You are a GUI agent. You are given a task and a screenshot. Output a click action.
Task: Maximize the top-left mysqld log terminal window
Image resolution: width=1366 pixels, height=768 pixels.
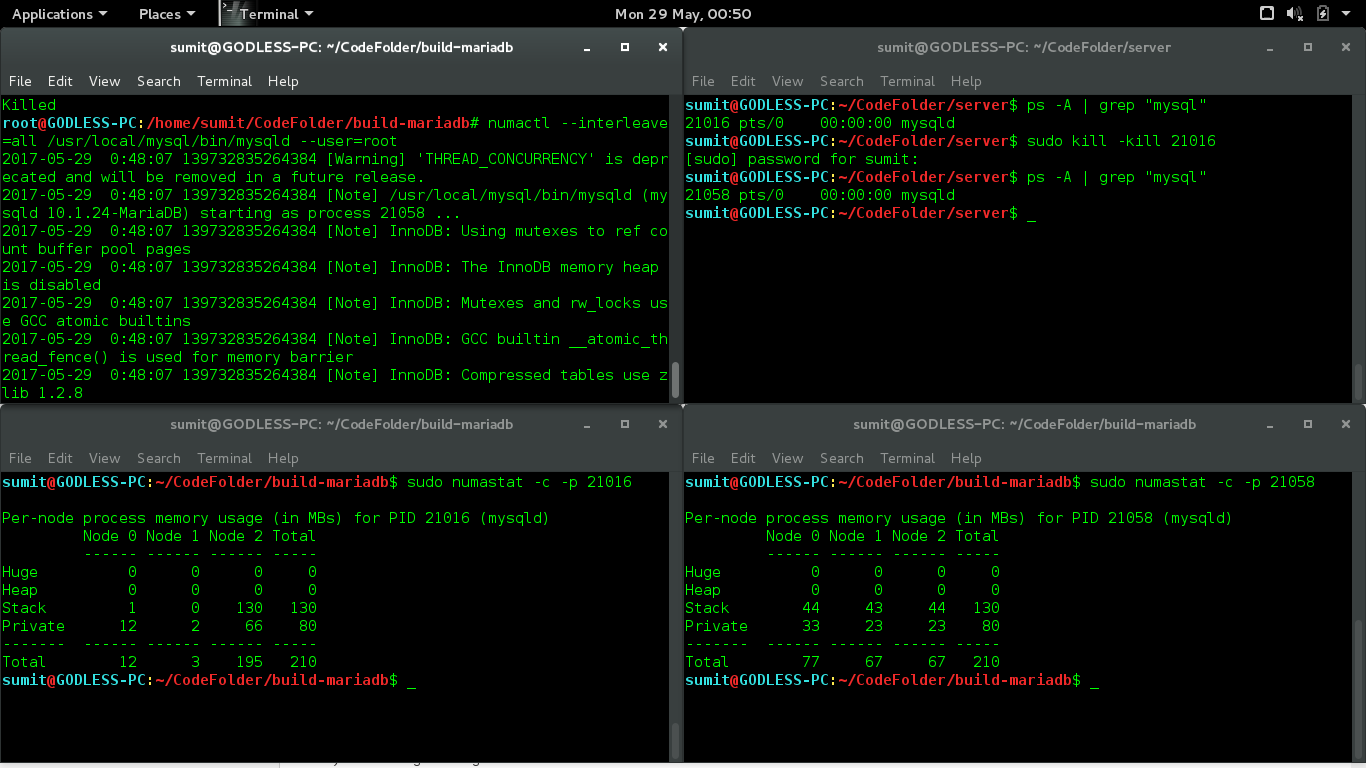pos(625,47)
